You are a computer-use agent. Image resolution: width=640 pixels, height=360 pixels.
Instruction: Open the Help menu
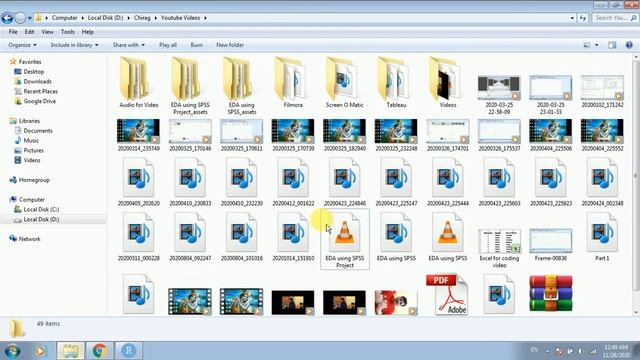pos(88,31)
